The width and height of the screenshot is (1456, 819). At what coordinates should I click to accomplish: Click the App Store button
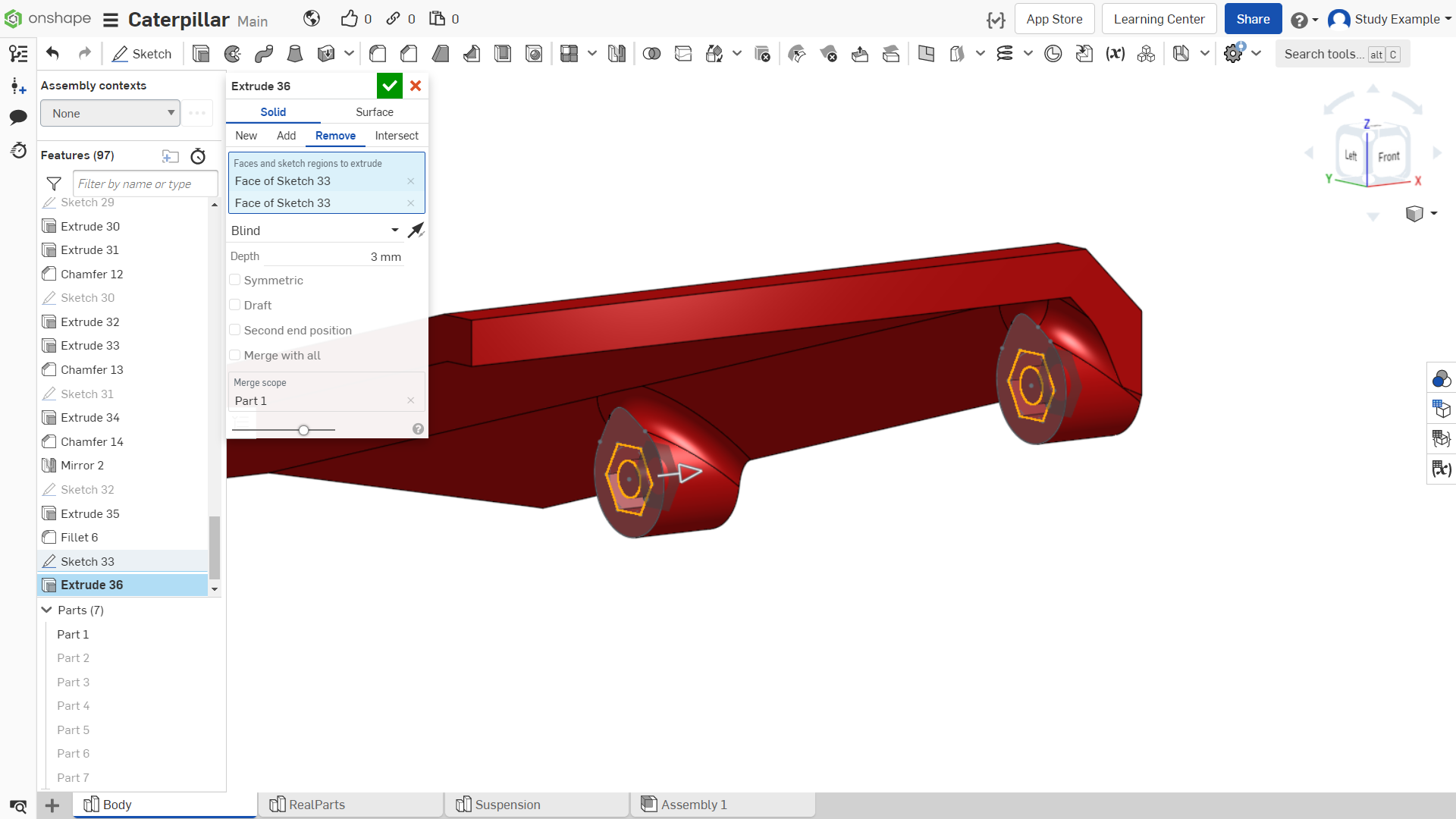coord(1054,19)
